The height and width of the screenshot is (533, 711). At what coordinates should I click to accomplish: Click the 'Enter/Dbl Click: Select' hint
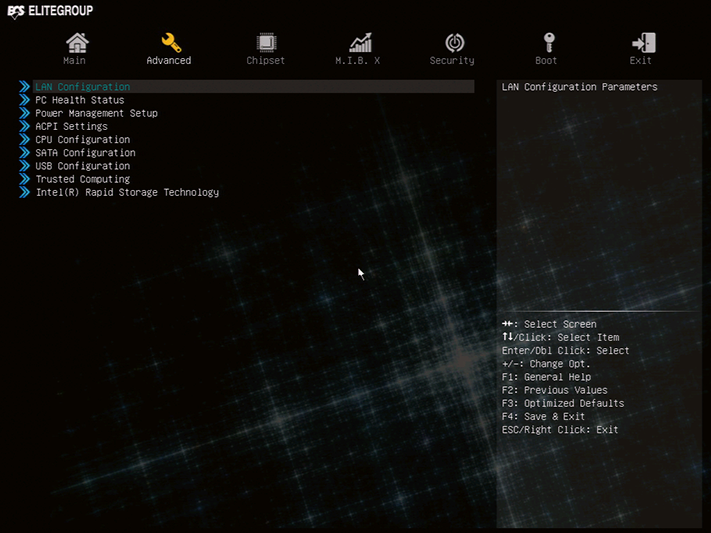tap(565, 350)
